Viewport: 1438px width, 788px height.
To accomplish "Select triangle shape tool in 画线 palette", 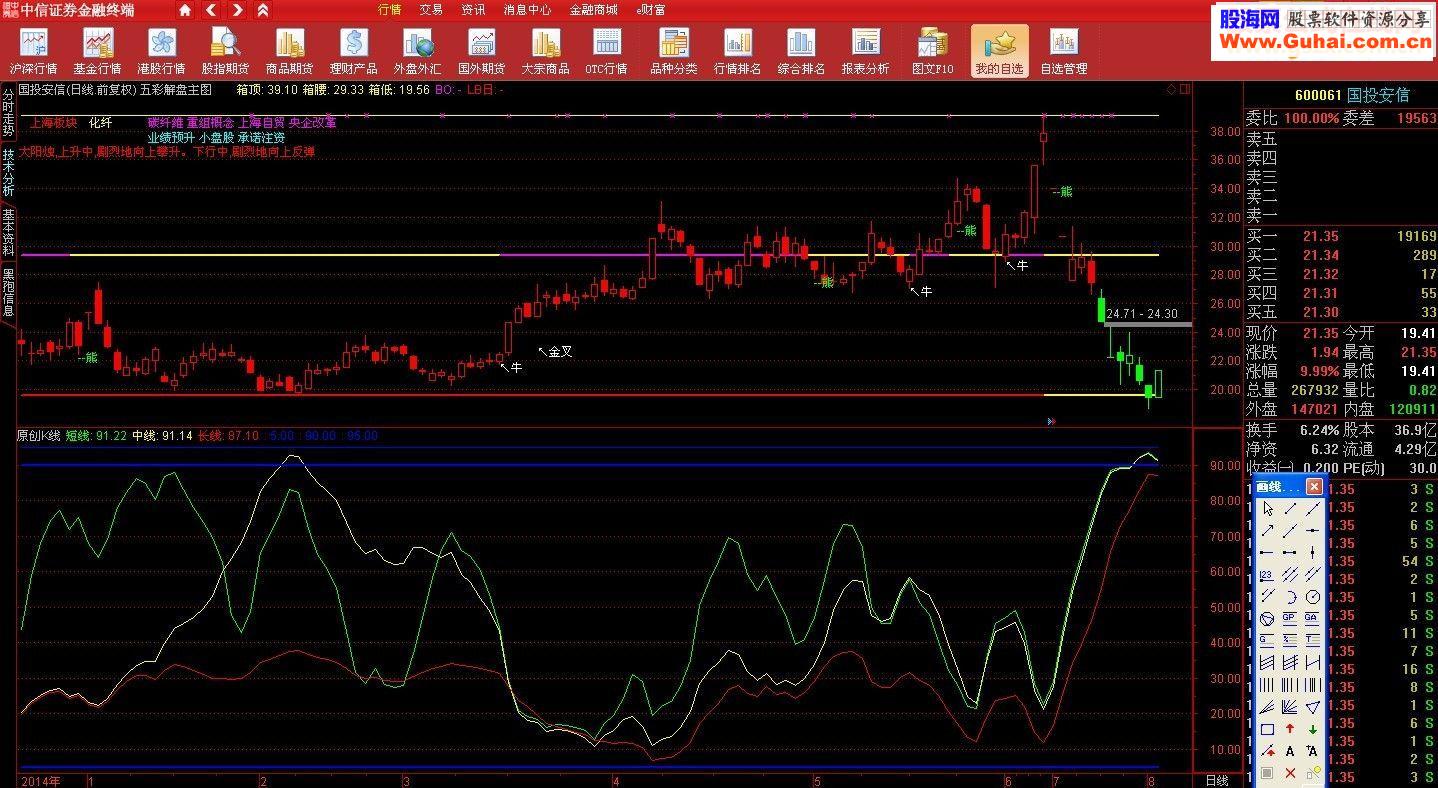I will click(x=1312, y=706).
